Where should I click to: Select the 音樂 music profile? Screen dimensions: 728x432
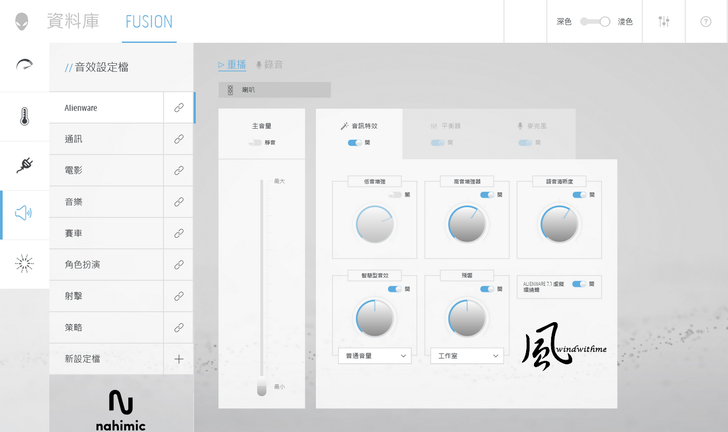tap(106, 202)
